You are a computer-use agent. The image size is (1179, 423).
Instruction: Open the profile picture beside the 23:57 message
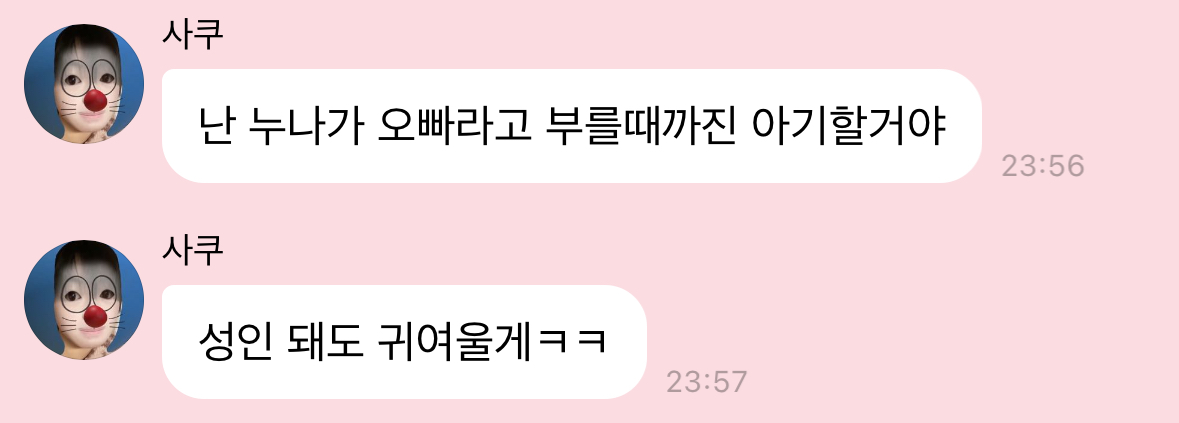[x=84, y=300]
